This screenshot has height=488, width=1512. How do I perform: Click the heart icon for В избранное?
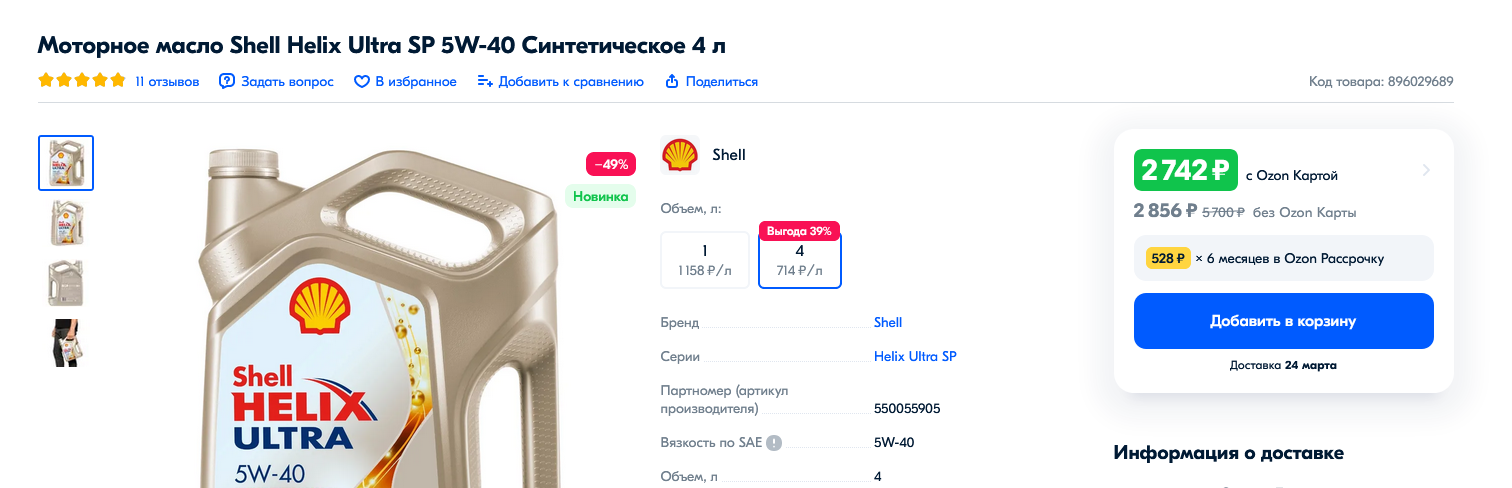pos(362,82)
